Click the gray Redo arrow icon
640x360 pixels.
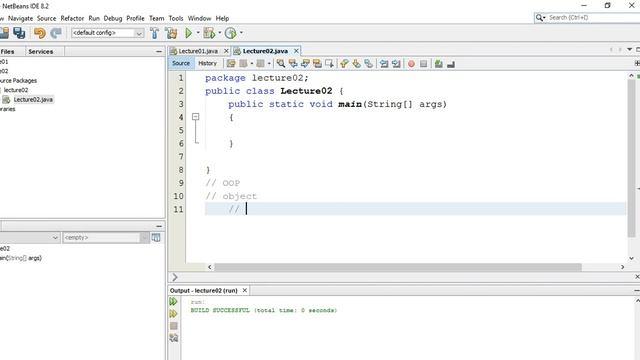tap(56, 33)
